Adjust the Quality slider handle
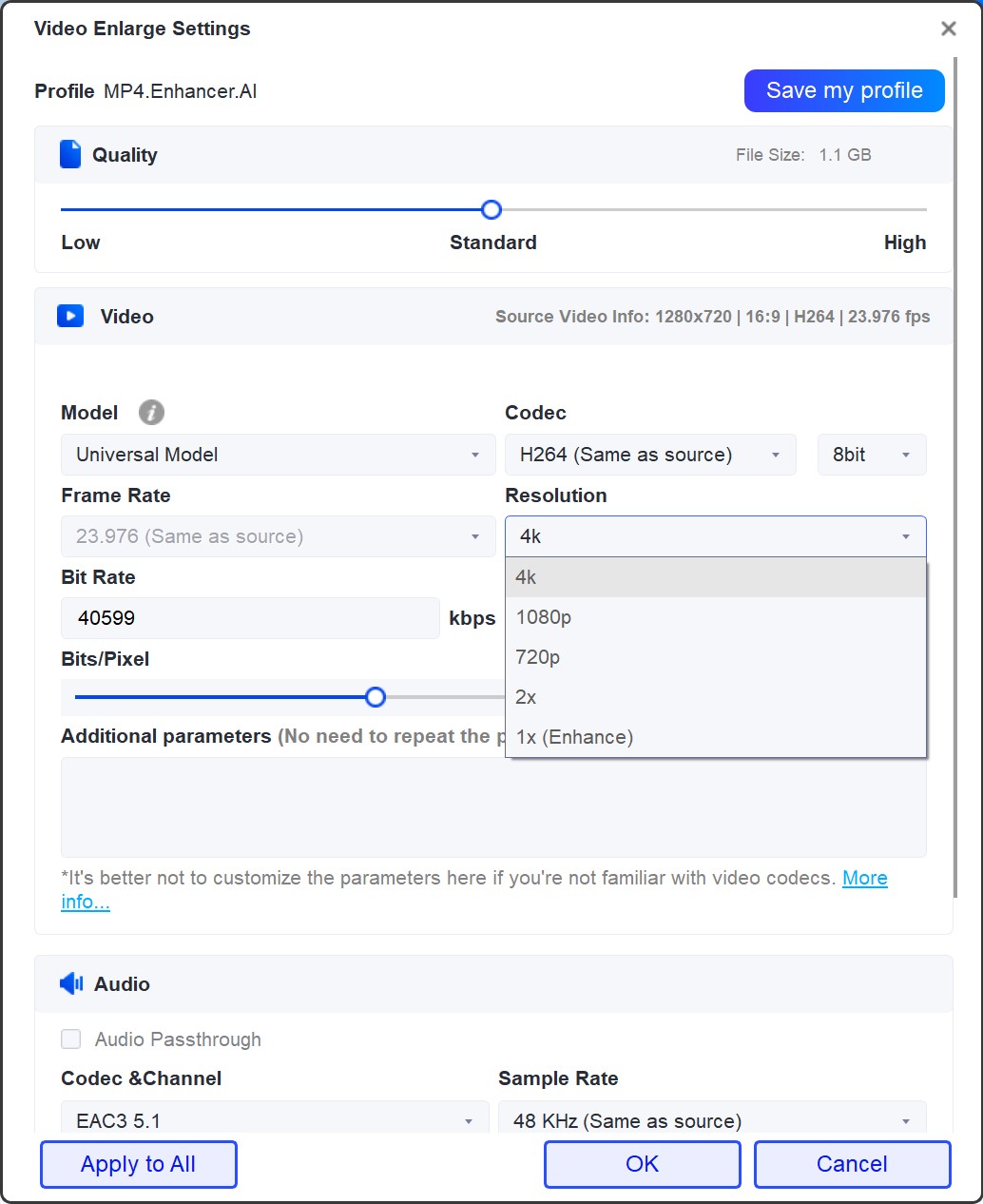Viewport: 983px width, 1204px height. pyautogui.click(x=491, y=209)
